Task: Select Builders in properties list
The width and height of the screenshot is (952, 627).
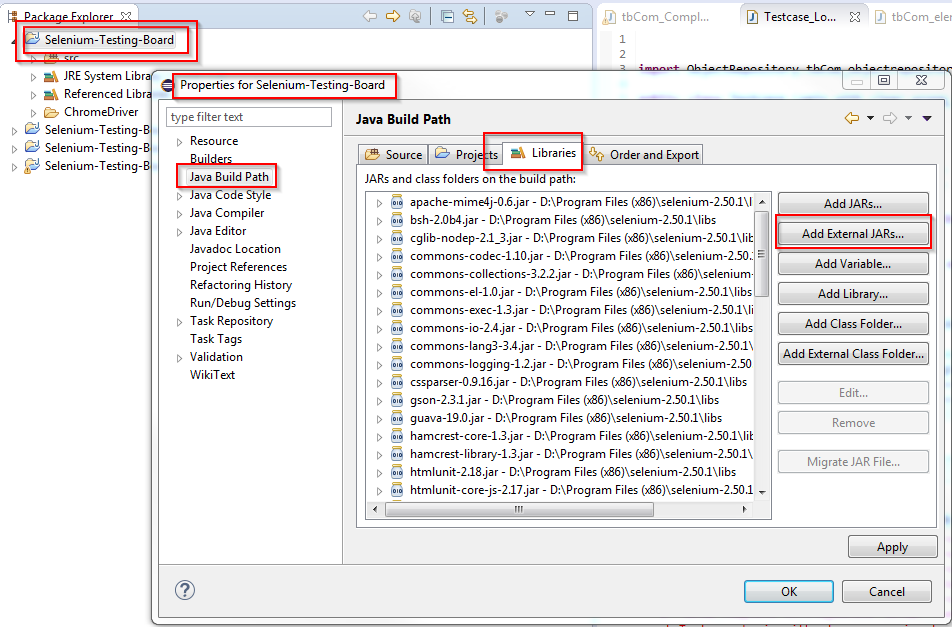Action: tap(211, 159)
